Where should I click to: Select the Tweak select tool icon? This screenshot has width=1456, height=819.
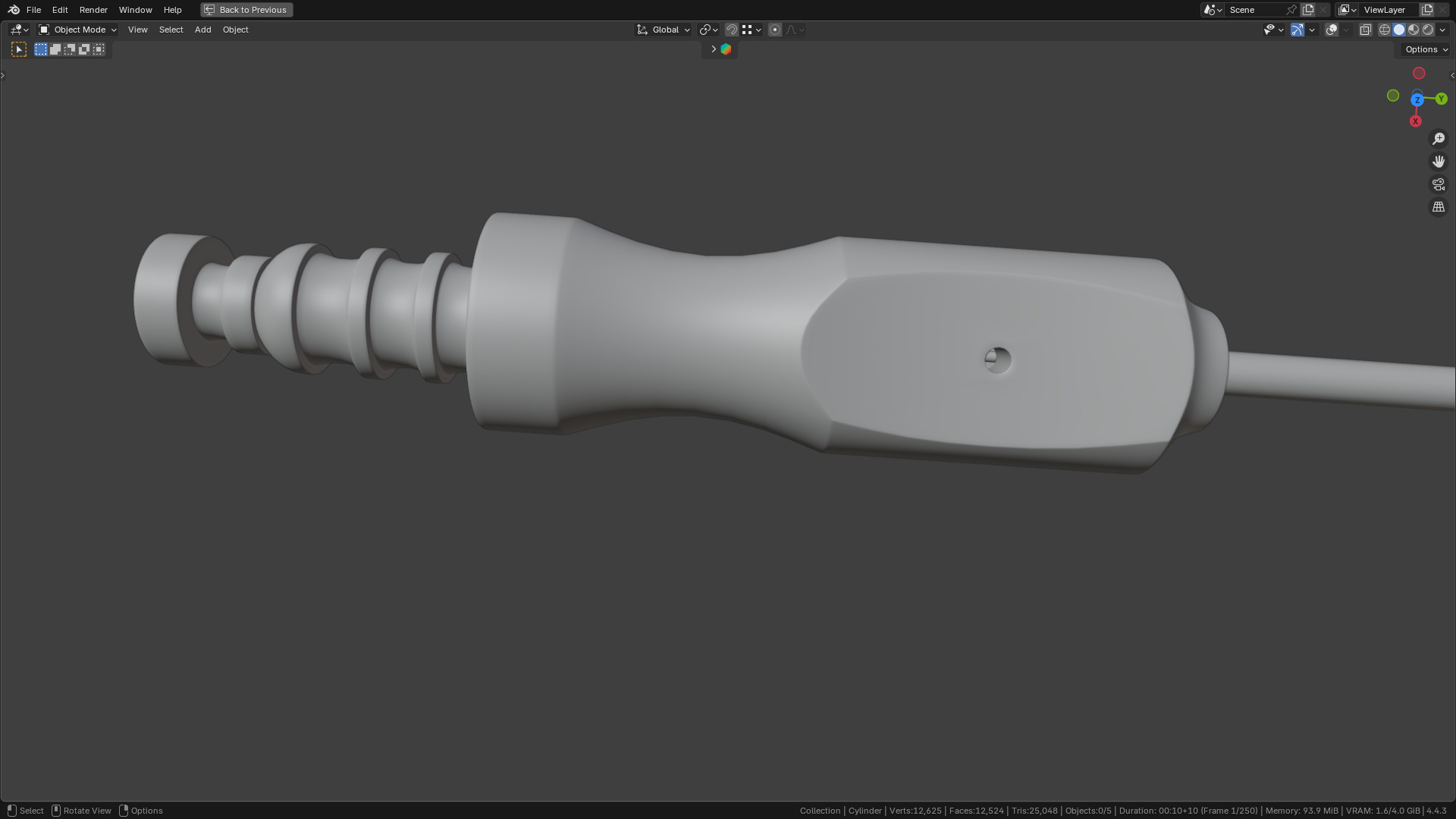[x=19, y=49]
